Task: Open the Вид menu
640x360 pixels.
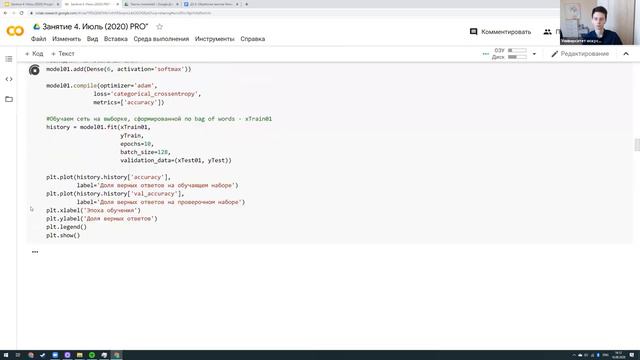Action: pos(92,39)
